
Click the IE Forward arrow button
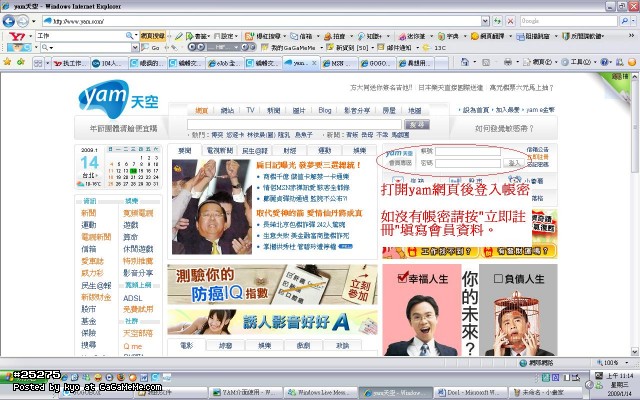(x=23, y=21)
